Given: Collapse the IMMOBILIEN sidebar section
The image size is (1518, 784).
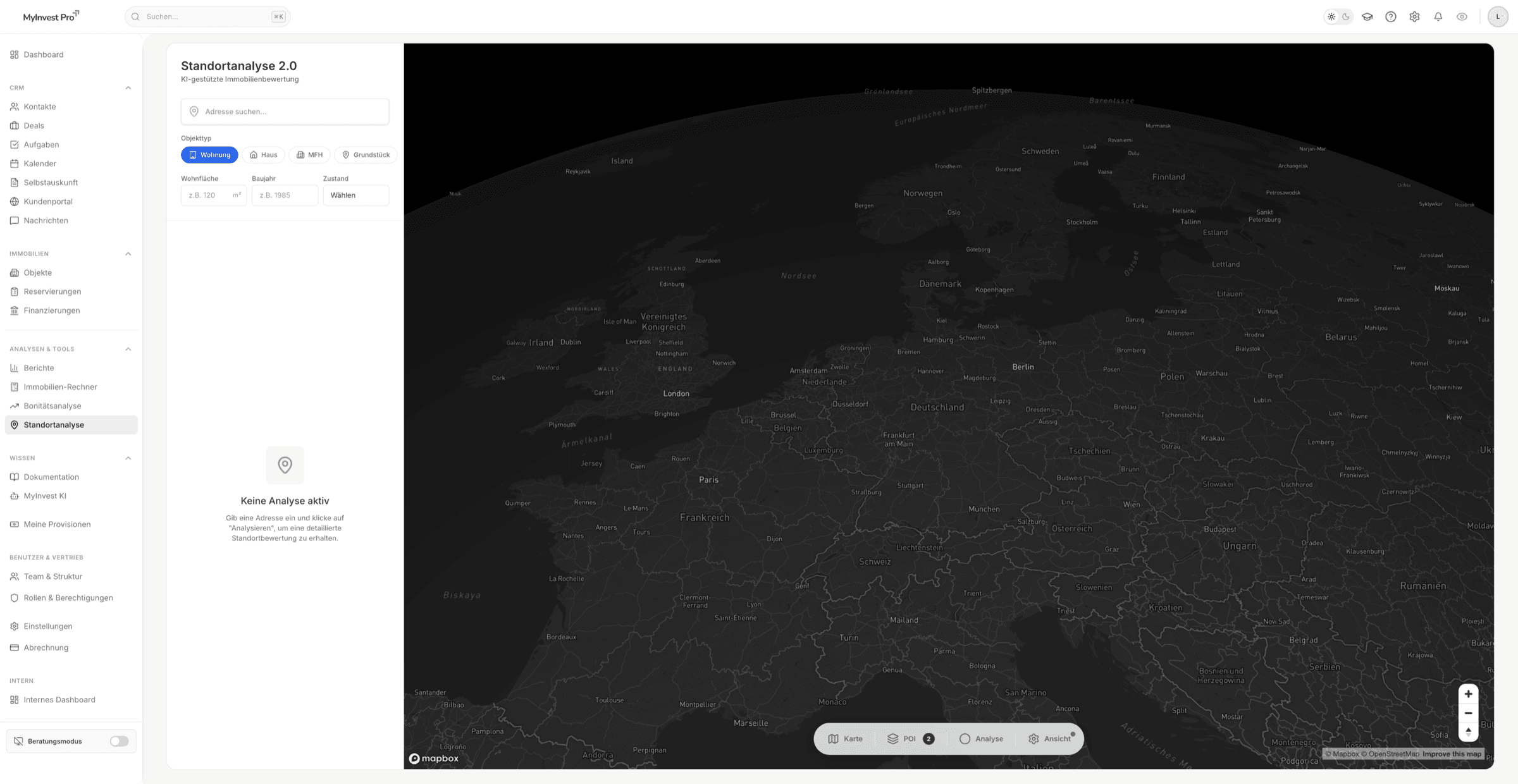Looking at the screenshot, I should [129, 254].
